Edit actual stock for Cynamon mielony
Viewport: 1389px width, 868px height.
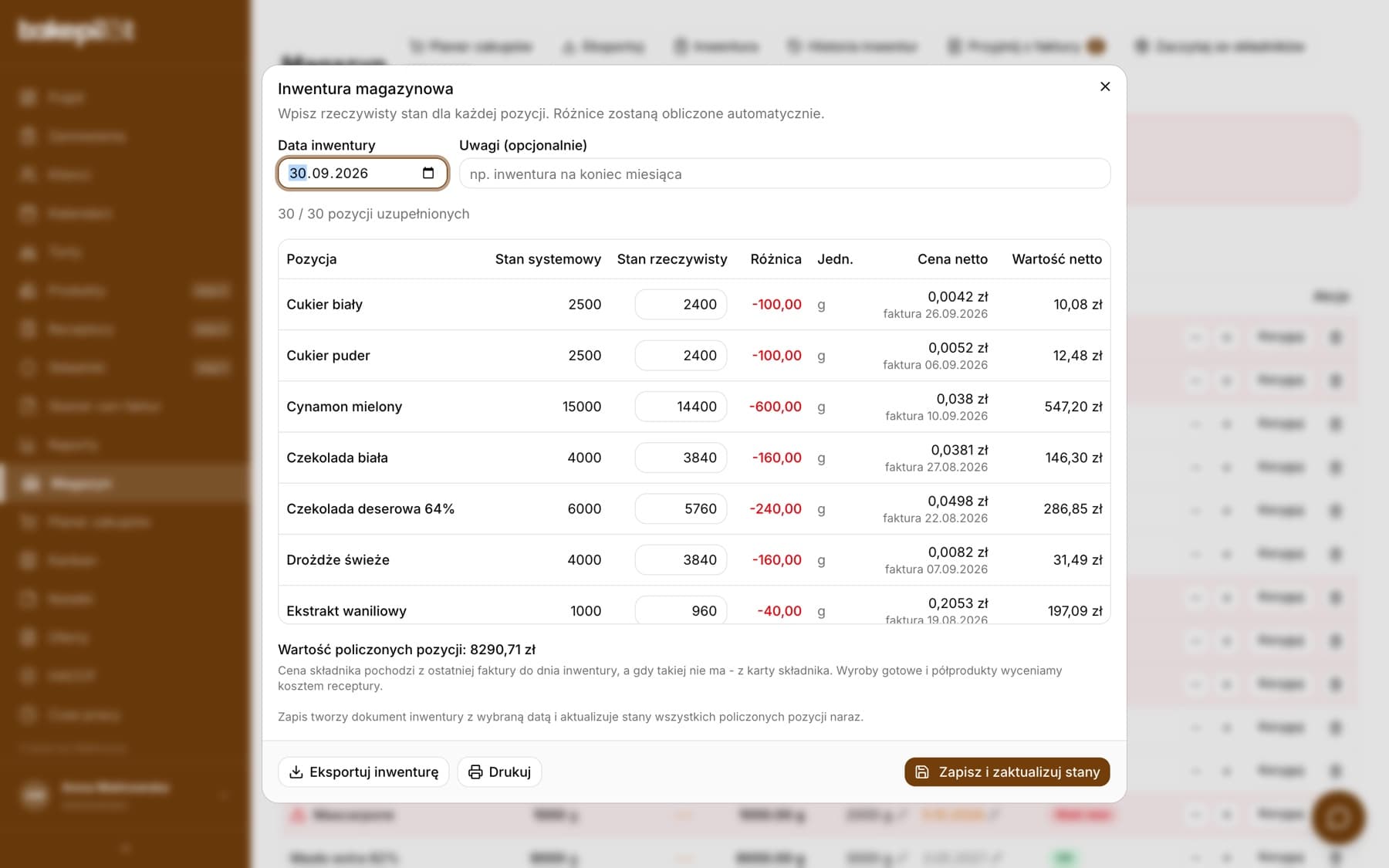click(681, 406)
